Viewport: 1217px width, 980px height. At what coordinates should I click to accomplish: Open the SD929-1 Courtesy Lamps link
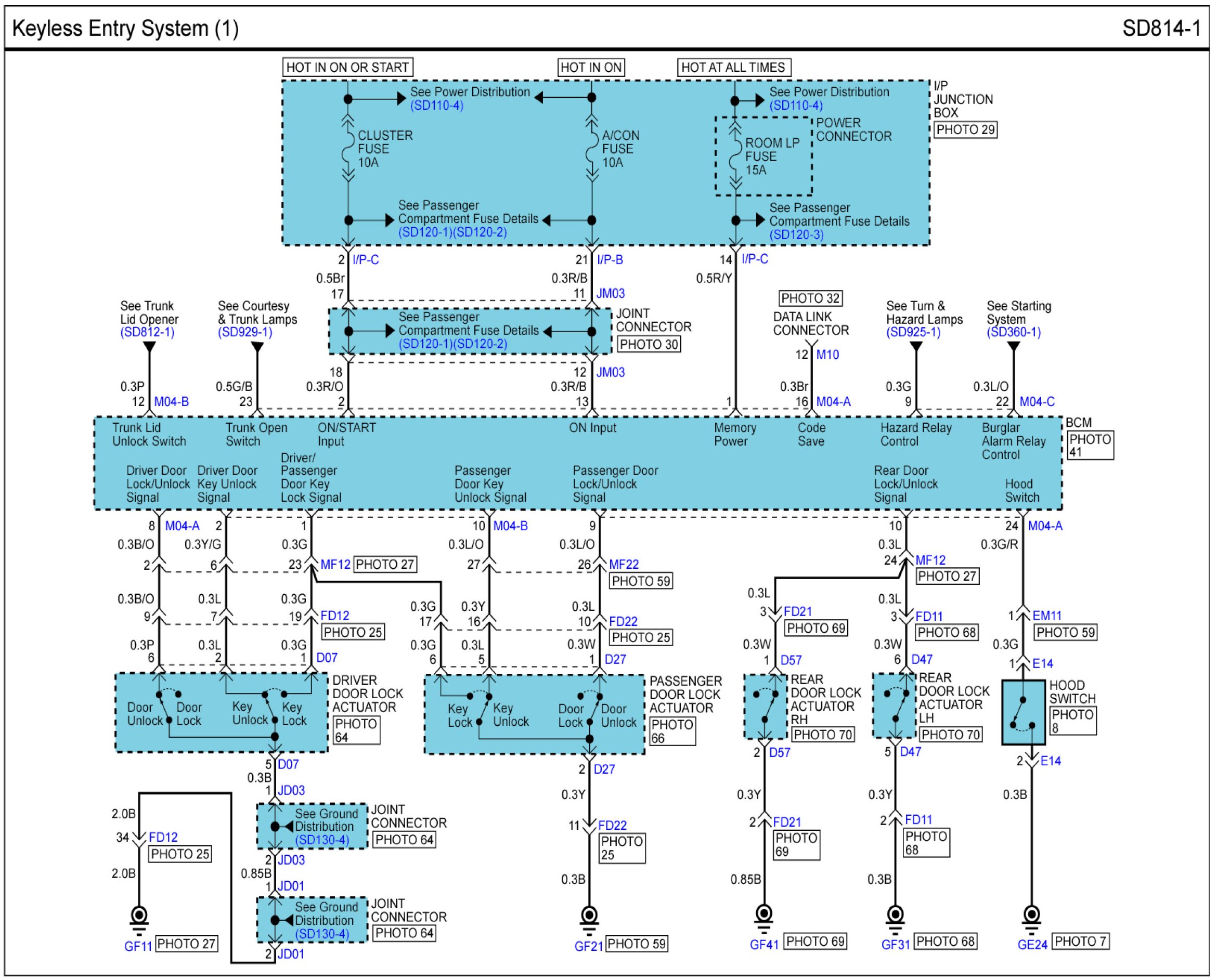245,333
